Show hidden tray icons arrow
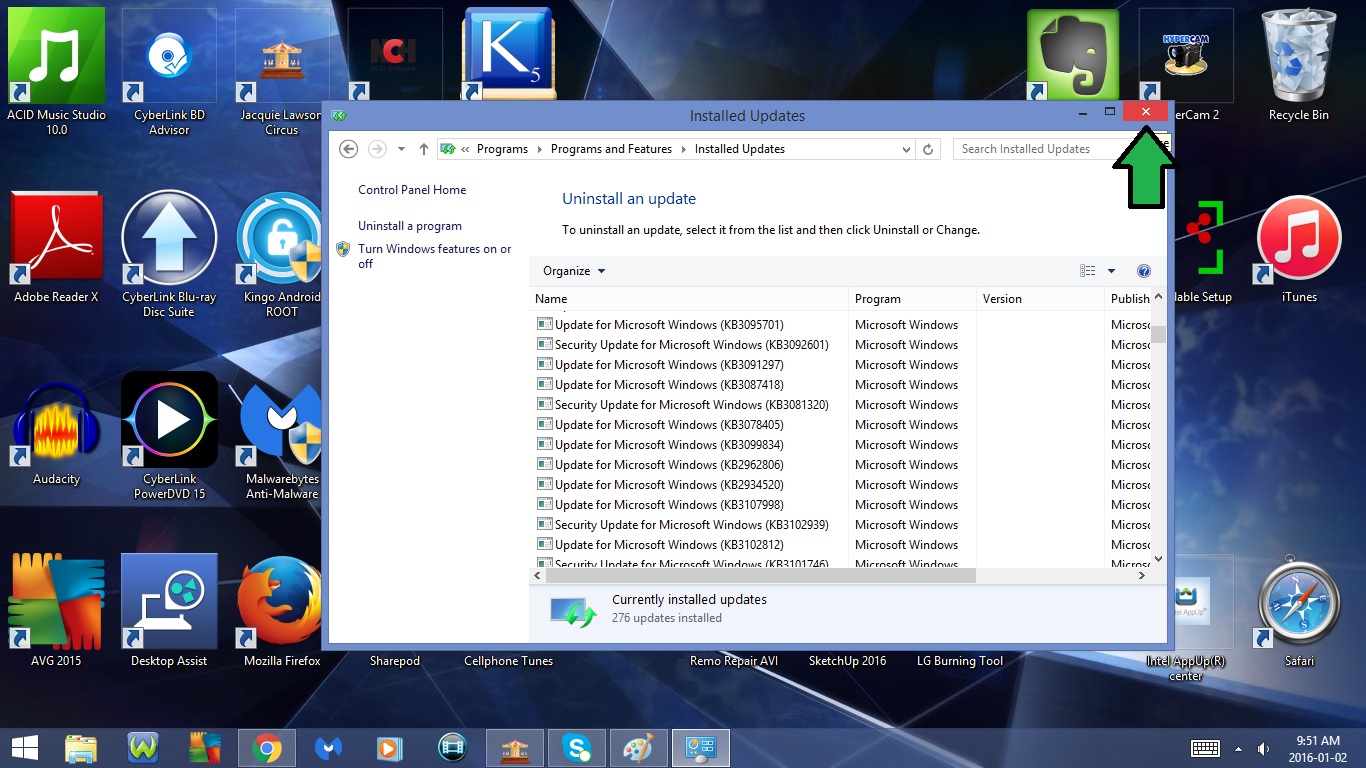 [x=1239, y=748]
